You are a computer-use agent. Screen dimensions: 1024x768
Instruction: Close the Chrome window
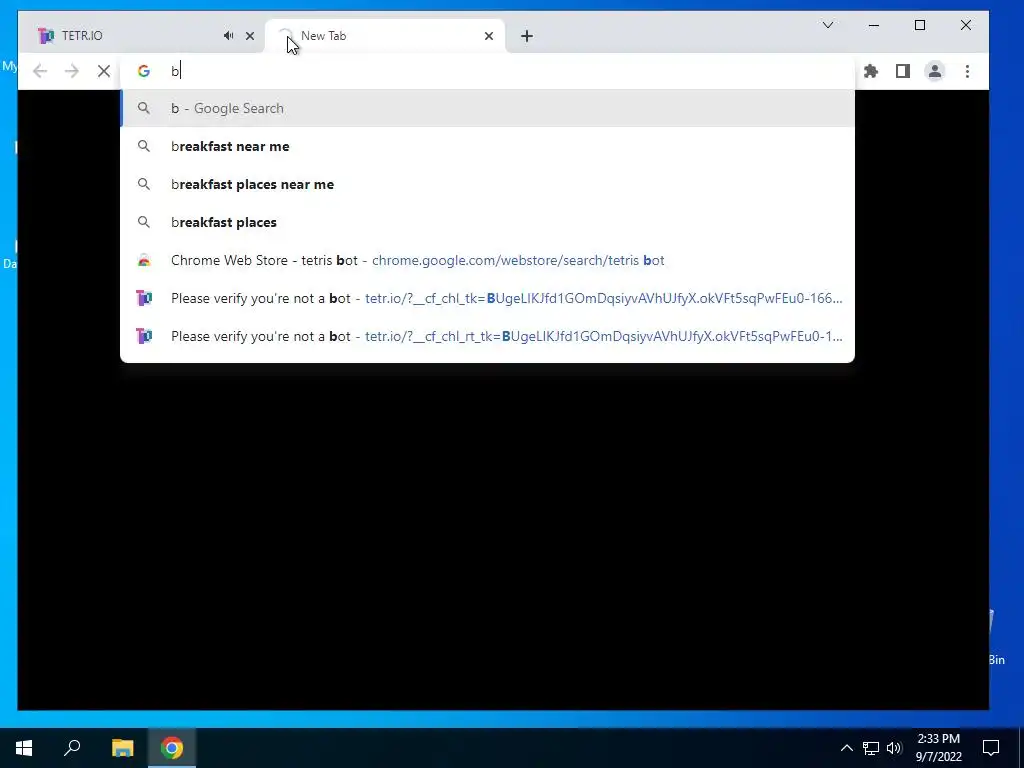pos(966,25)
